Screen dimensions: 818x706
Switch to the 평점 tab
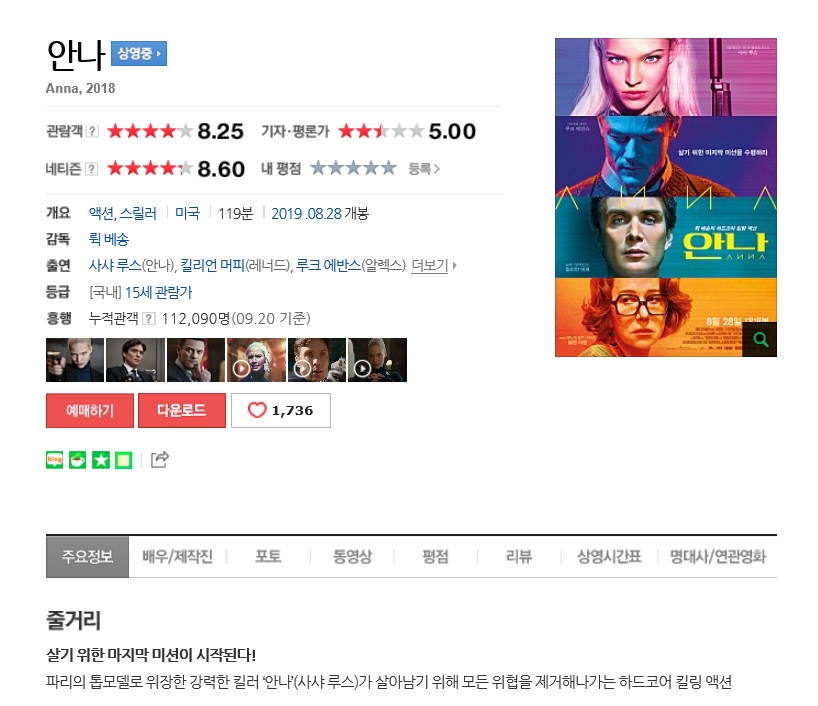[x=436, y=556]
